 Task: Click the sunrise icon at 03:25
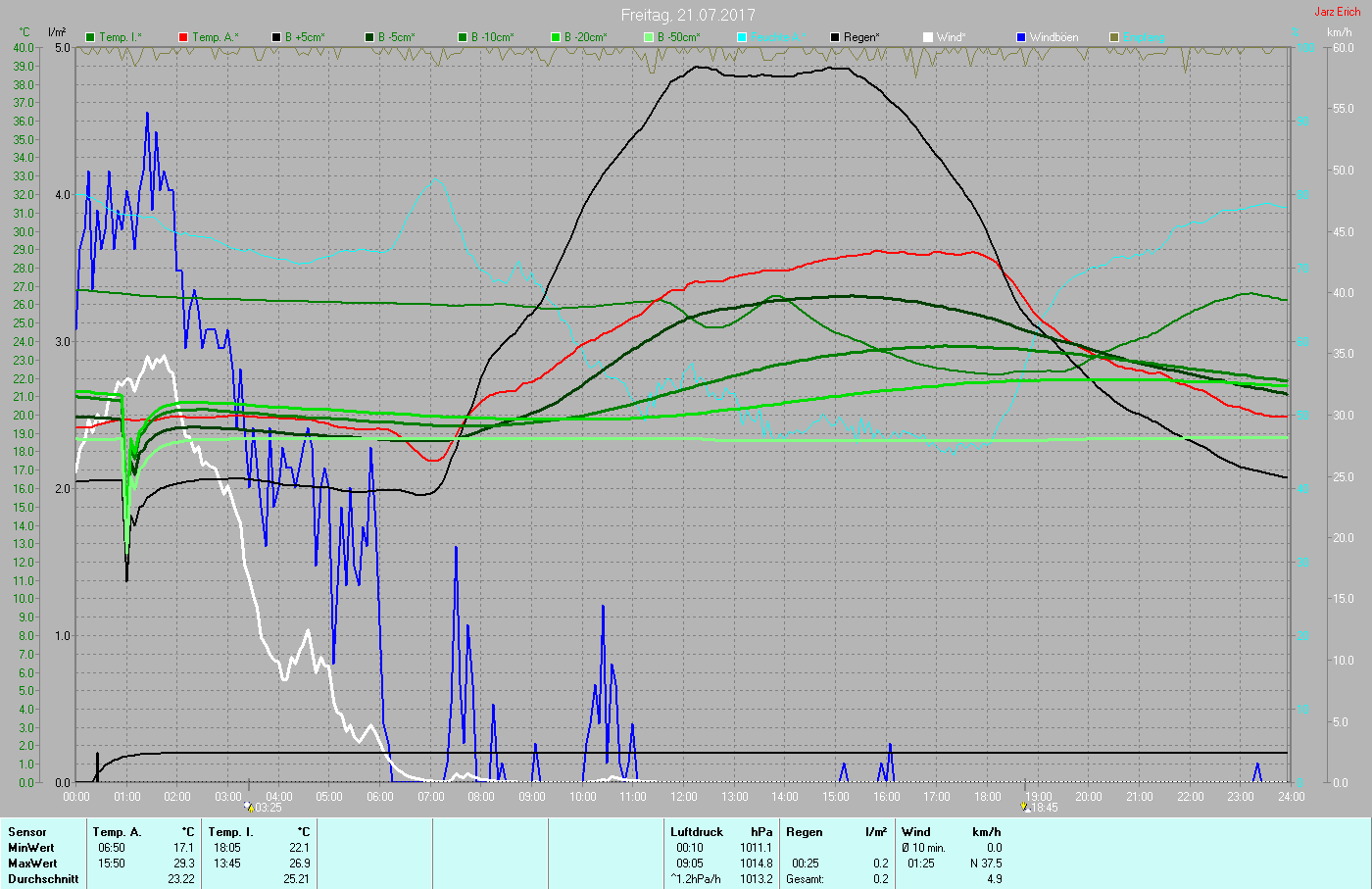click(250, 807)
